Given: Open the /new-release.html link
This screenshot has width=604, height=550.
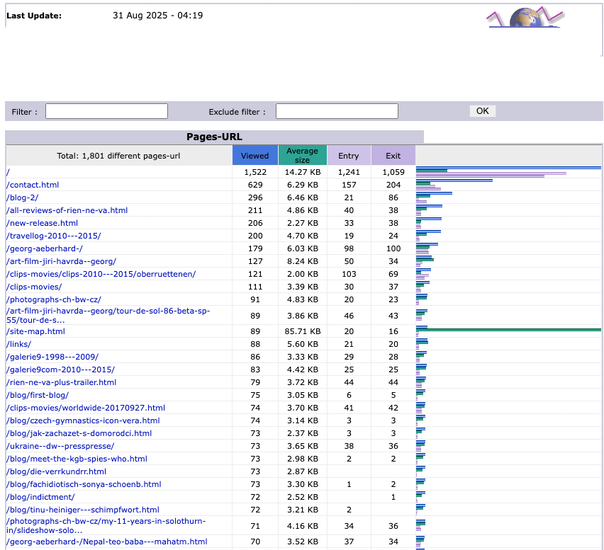Looking at the screenshot, I should point(42,223).
